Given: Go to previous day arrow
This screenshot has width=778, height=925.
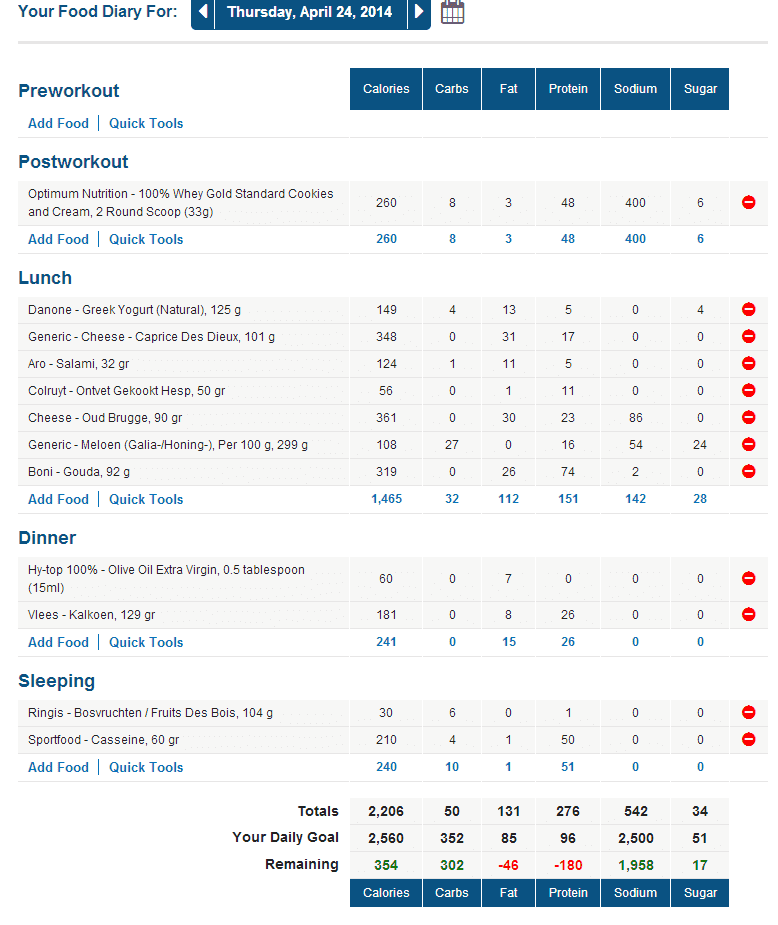Looking at the screenshot, I should tap(203, 13).
